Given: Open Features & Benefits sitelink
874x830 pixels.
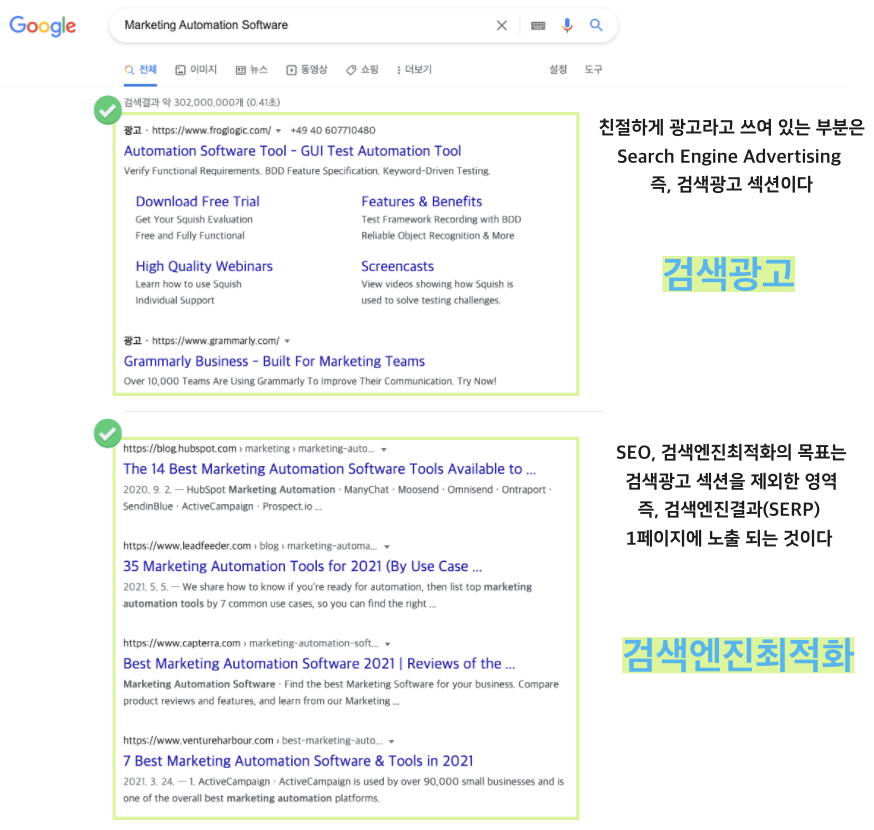Looking at the screenshot, I should click(x=421, y=201).
